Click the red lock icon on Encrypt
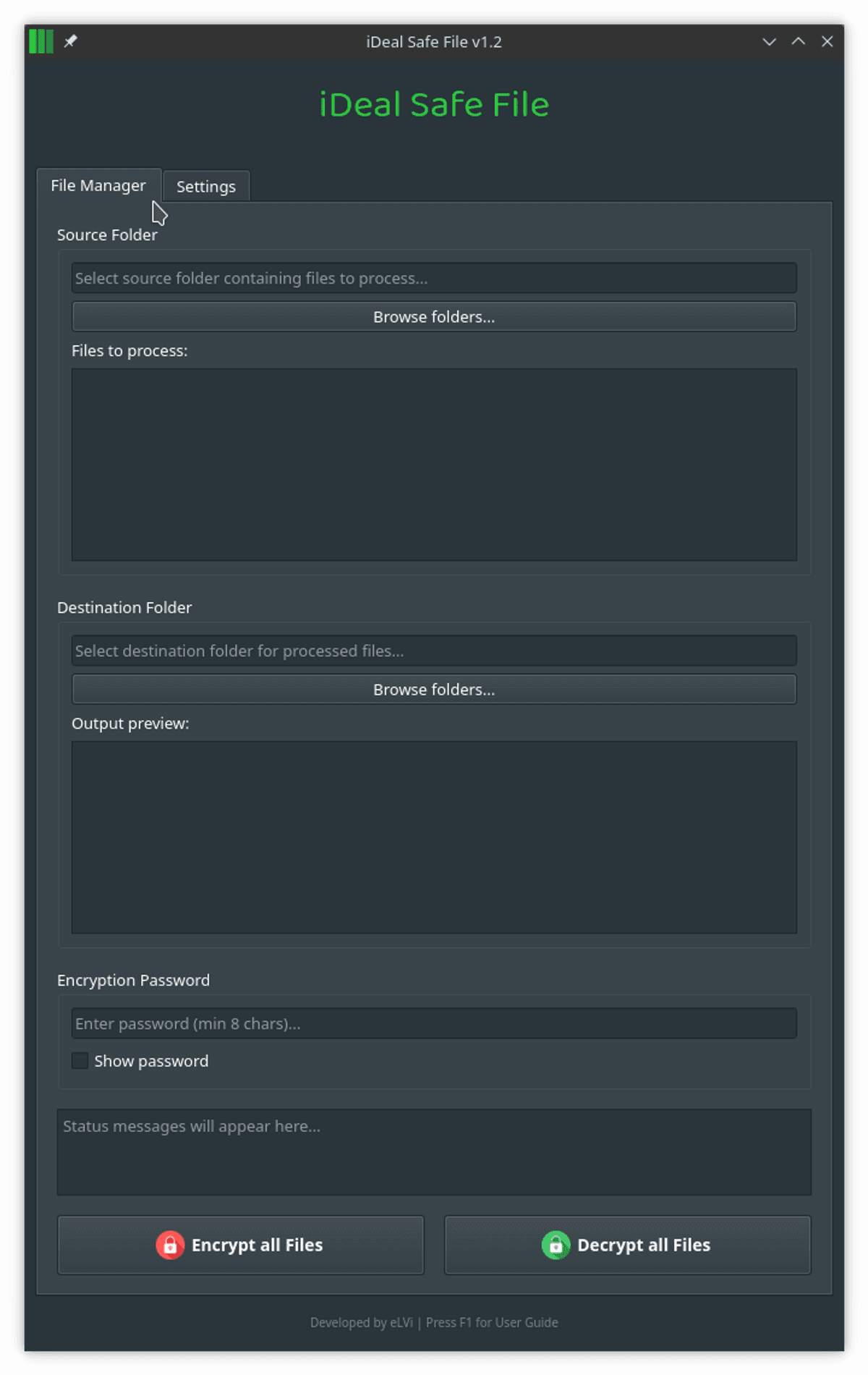Screen dimensions: 868x1375 pos(170,1245)
